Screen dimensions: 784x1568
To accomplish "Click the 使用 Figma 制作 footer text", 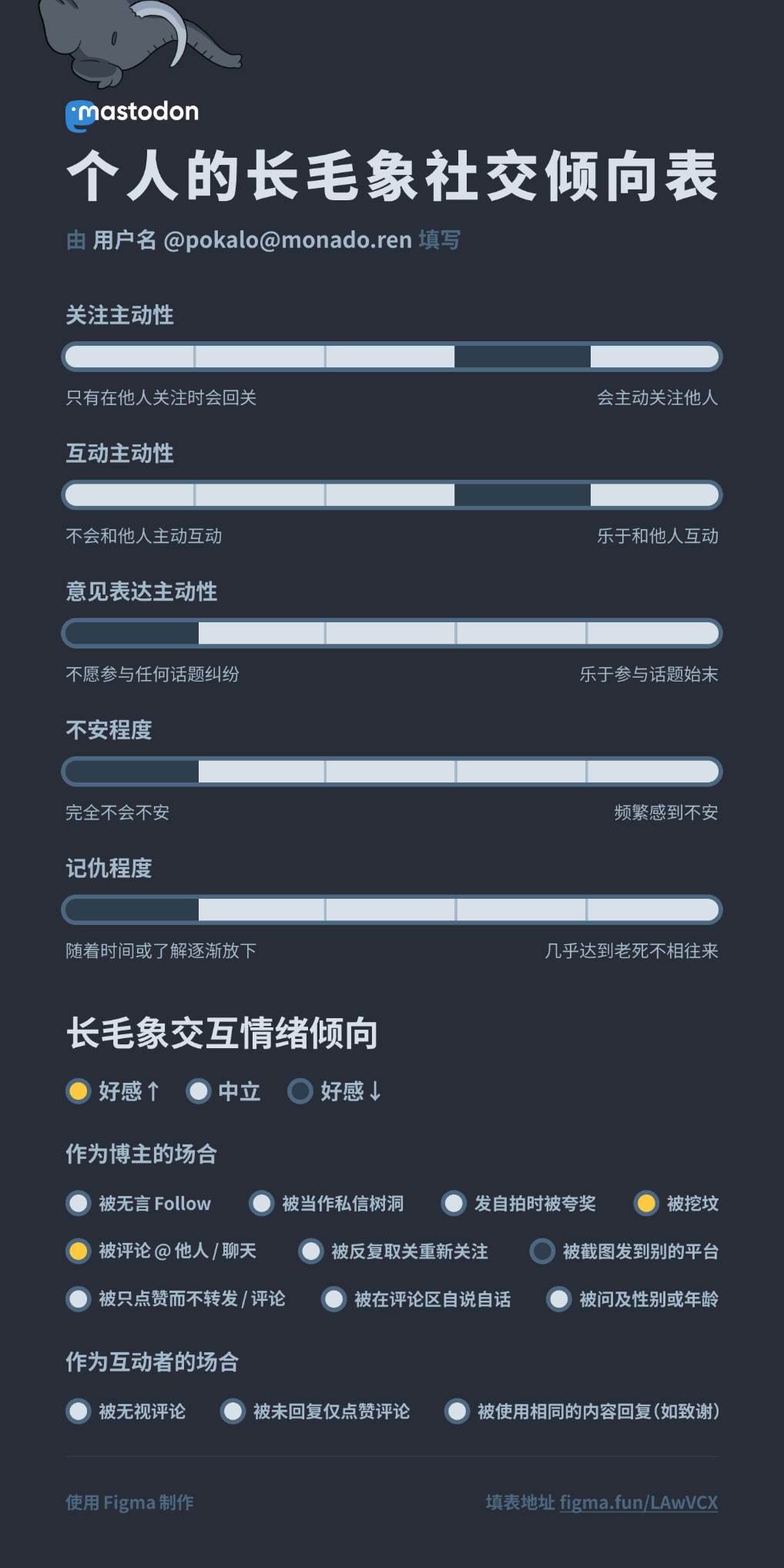I will 129,1503.
